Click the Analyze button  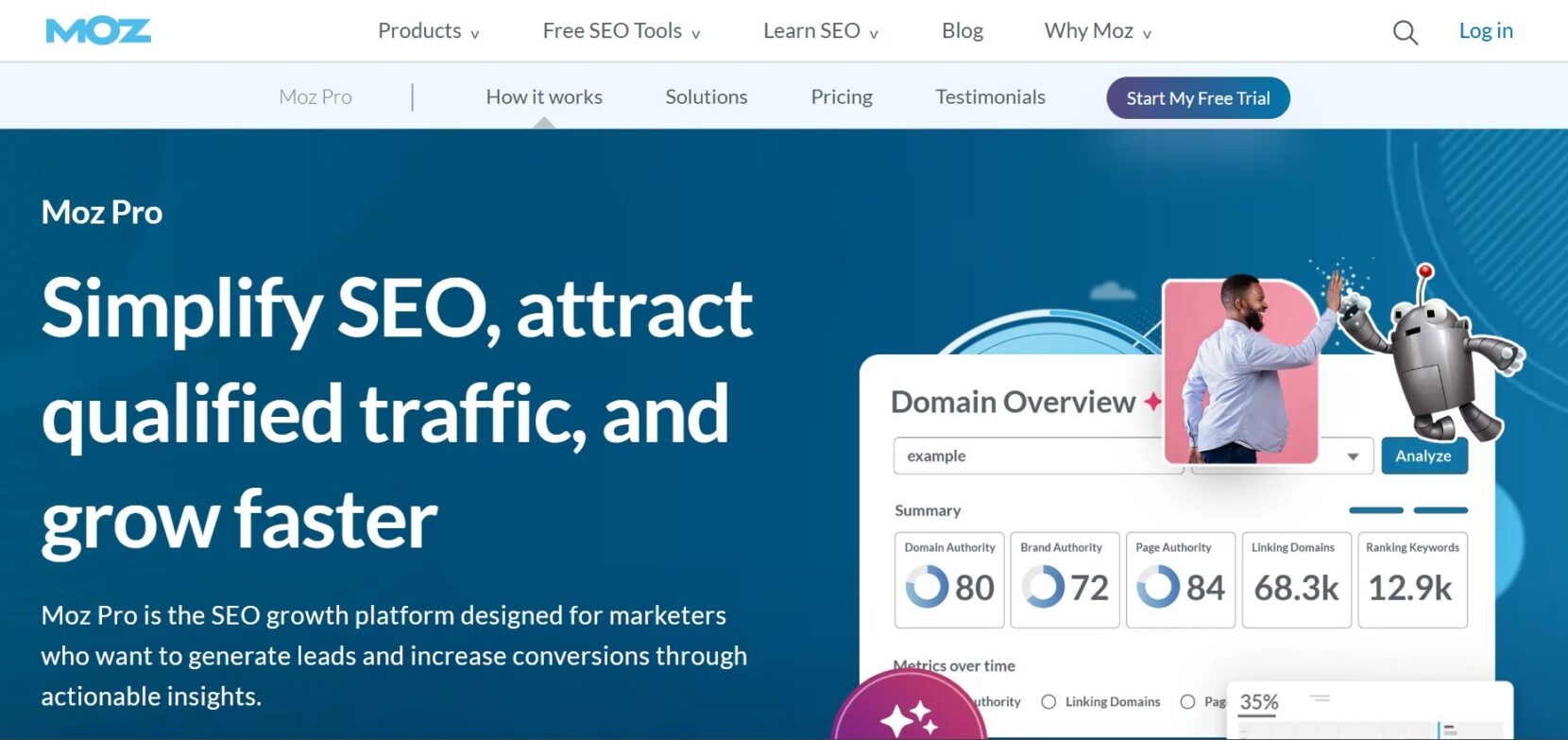pyautogui.click(x=1423, y=456)
